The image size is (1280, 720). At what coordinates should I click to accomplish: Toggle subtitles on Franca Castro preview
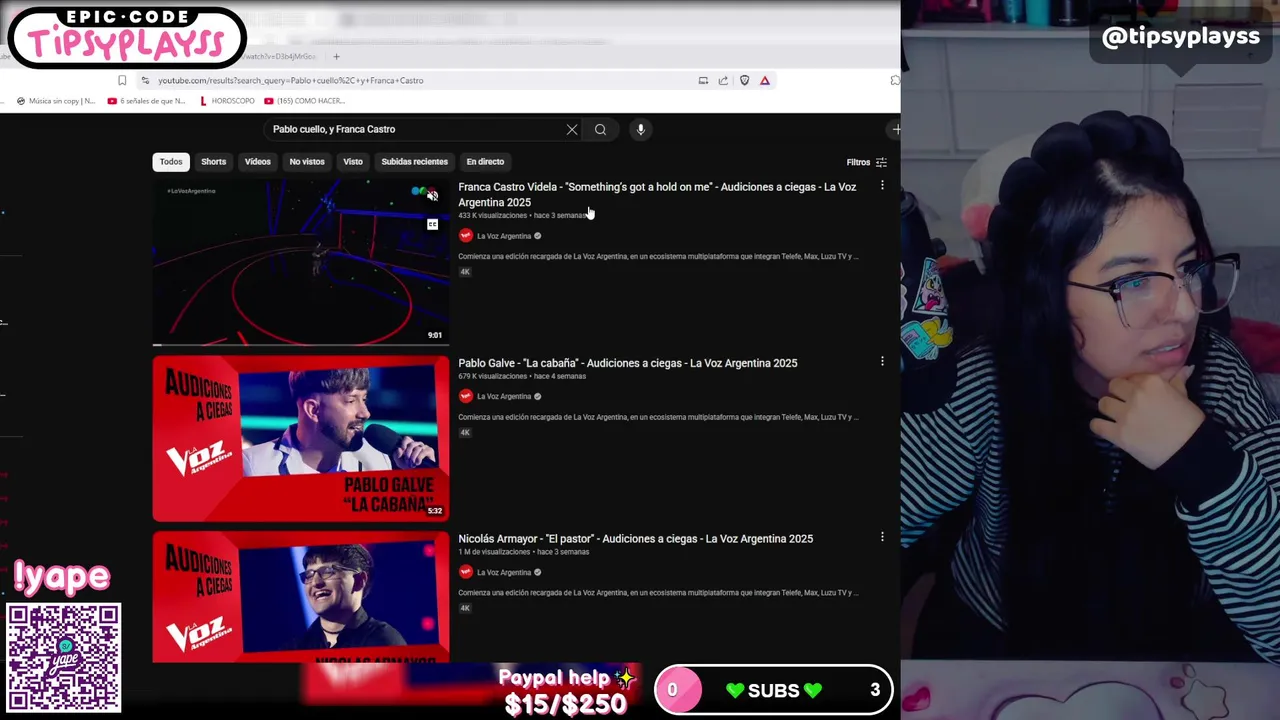432,224
